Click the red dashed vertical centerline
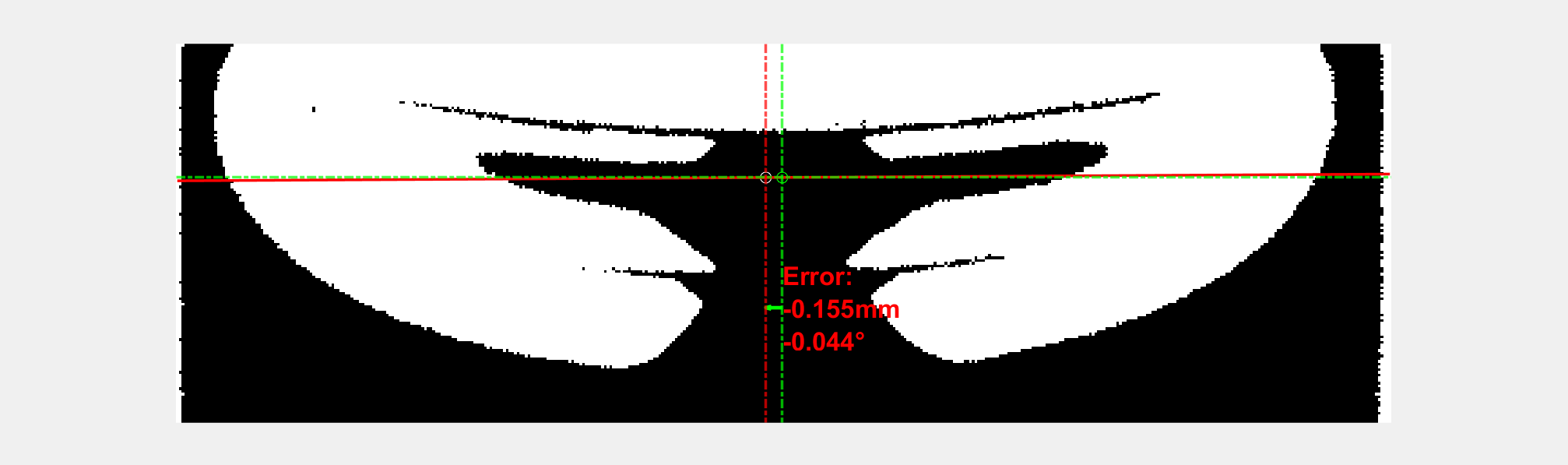1568x465 pixels. pos(765,374)
